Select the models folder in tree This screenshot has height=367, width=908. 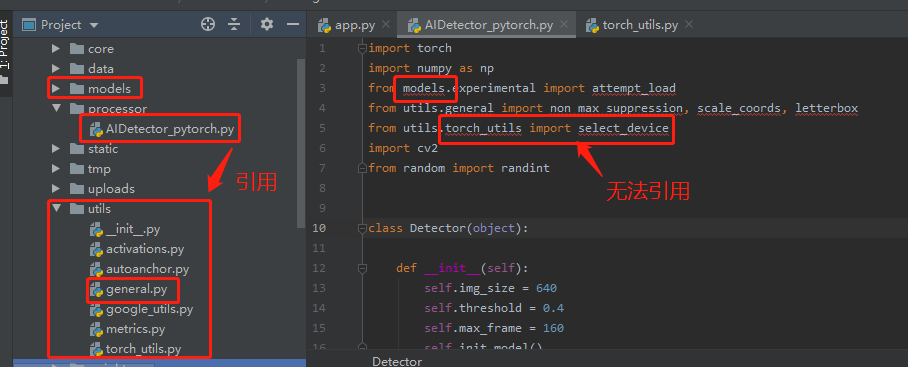pyautogui.click(x=109, y=89)
